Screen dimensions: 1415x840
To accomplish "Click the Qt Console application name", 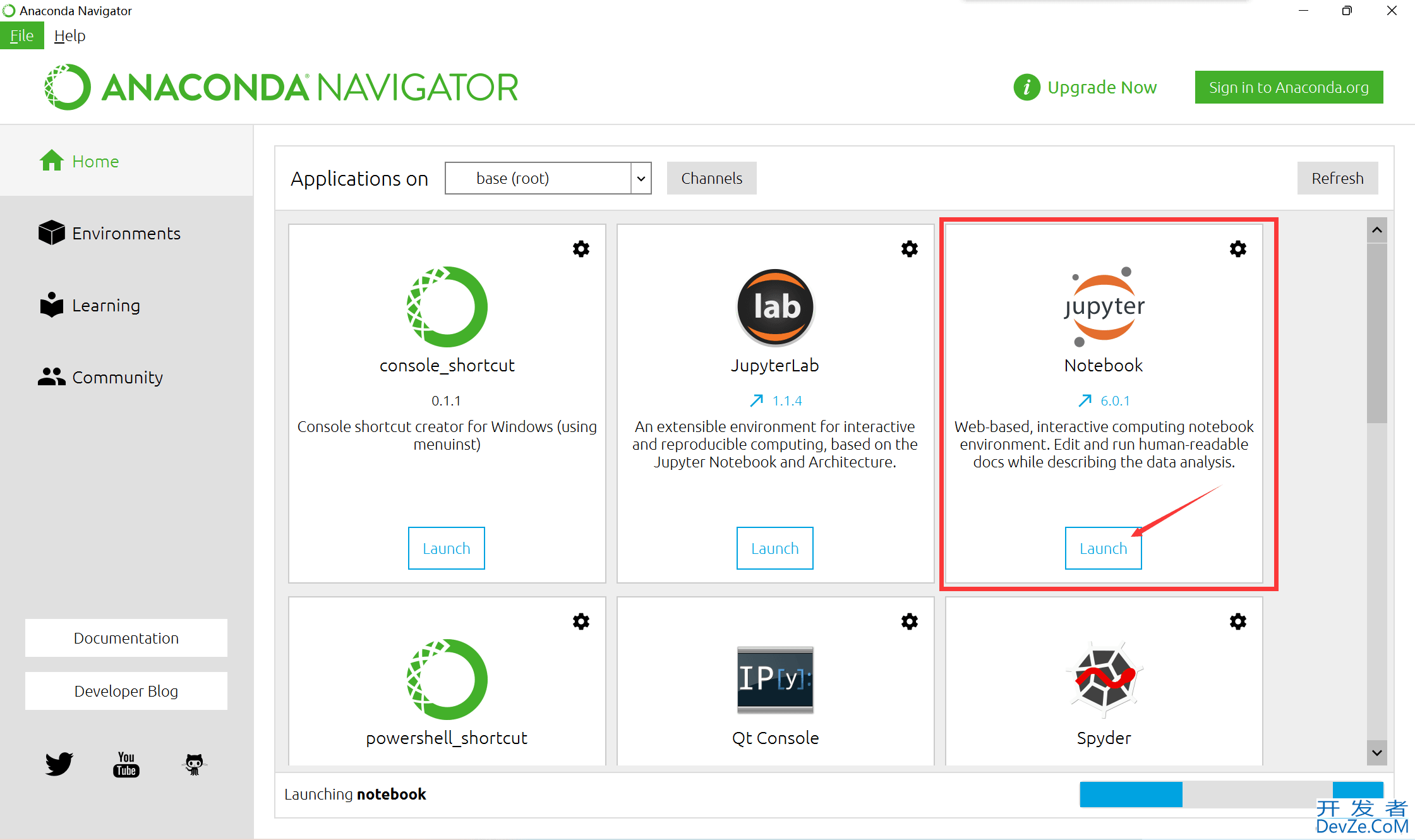I will click(x=776, y=738).
